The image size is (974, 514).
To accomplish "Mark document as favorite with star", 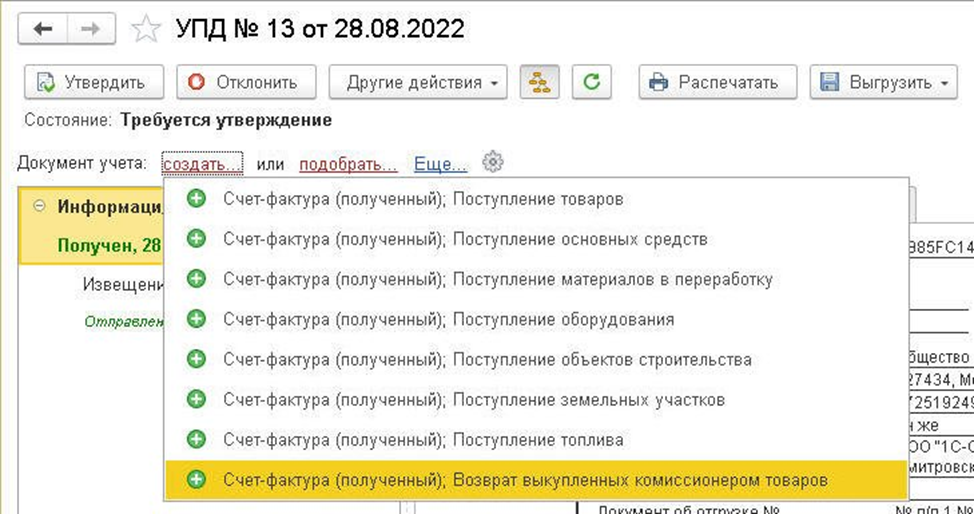I will (146, 29).
